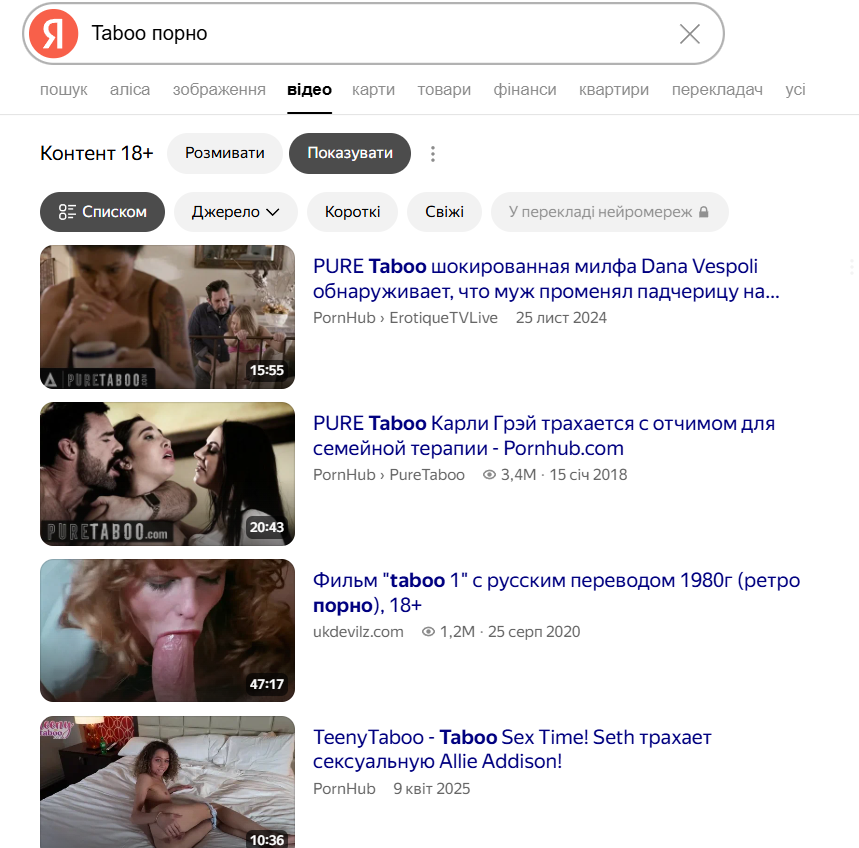
Task: Open the video thumbnail with duration 10:36
Action: (168, 782)
